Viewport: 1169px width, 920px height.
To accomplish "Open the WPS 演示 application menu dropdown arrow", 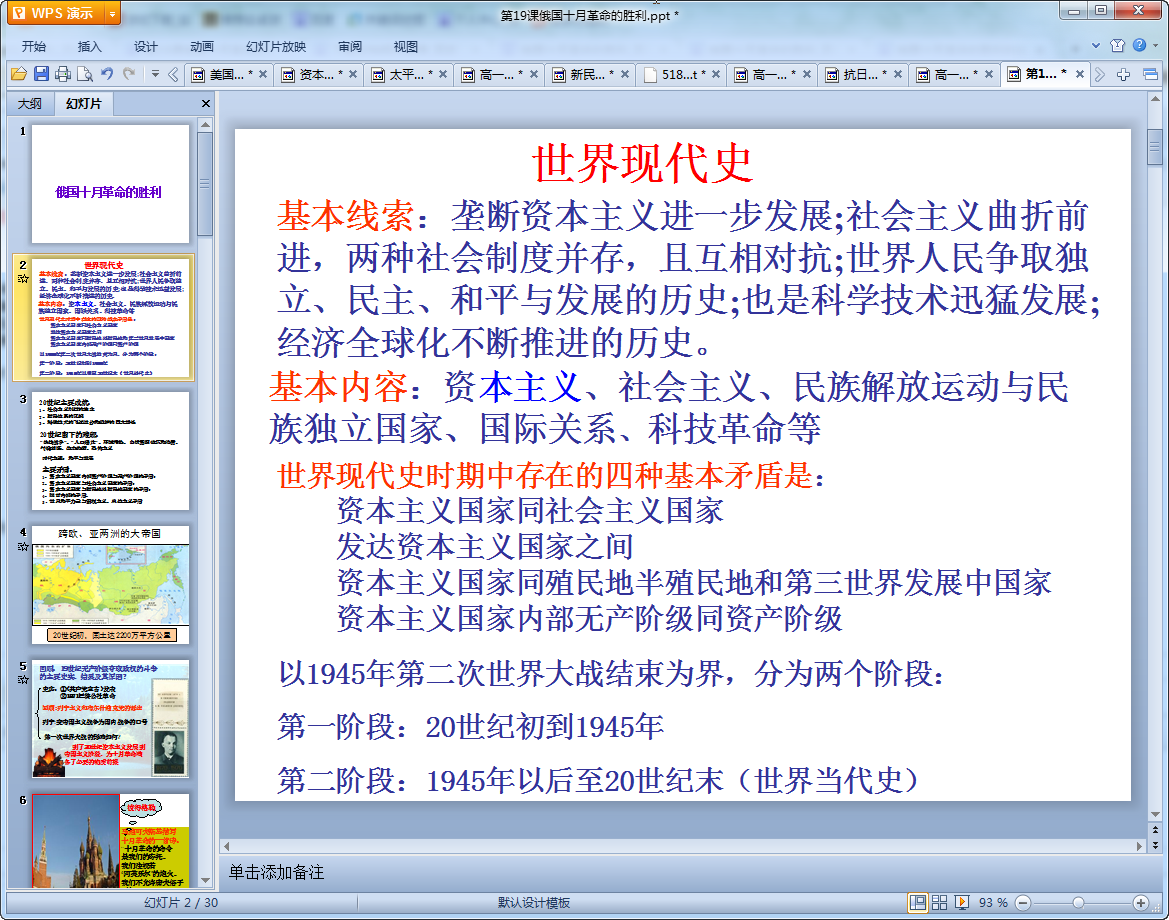I will [x=112, y=13].
